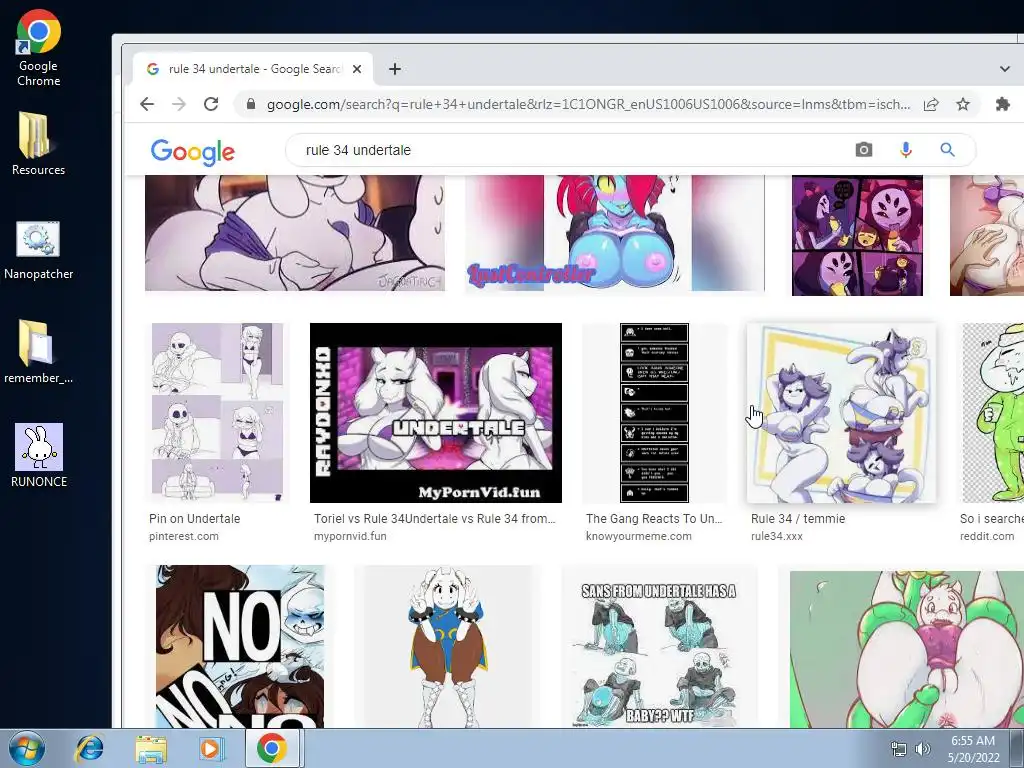
Task: Switch to Chrome in the taskbar
Action: click(x=272, y=748)
